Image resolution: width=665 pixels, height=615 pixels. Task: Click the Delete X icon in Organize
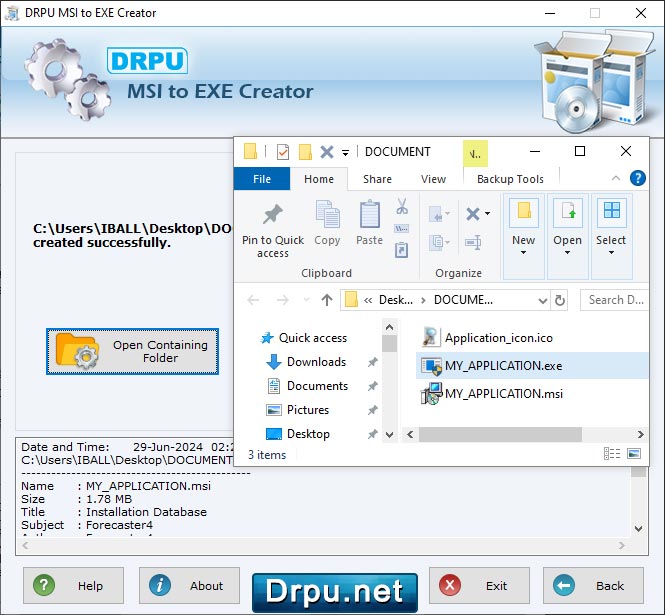click(x=472, y=214)
